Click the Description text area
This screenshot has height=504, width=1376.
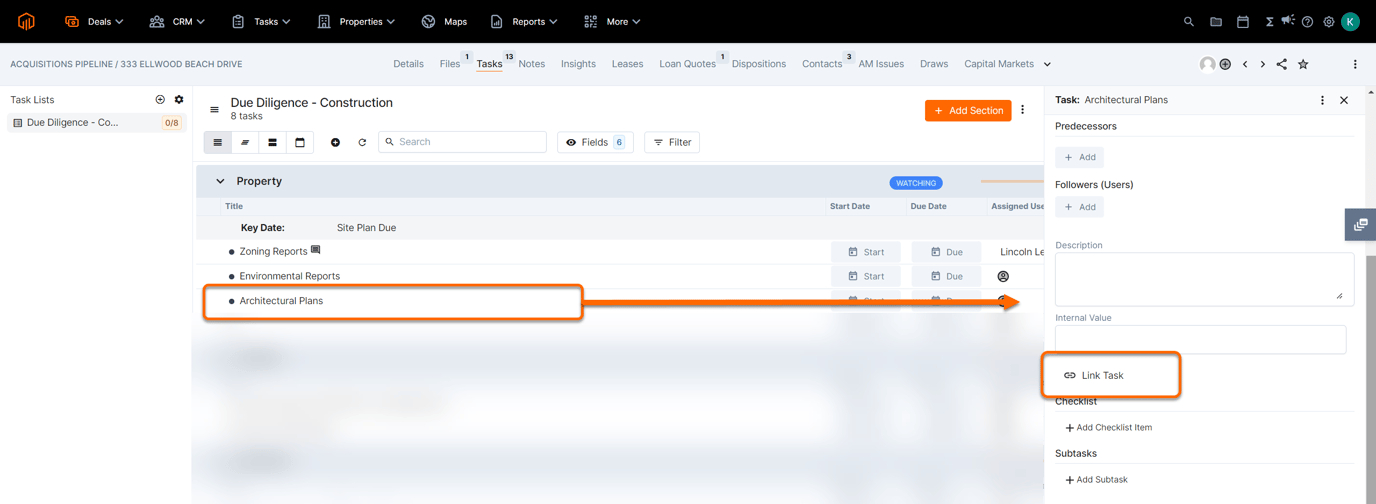point(1204,278)
